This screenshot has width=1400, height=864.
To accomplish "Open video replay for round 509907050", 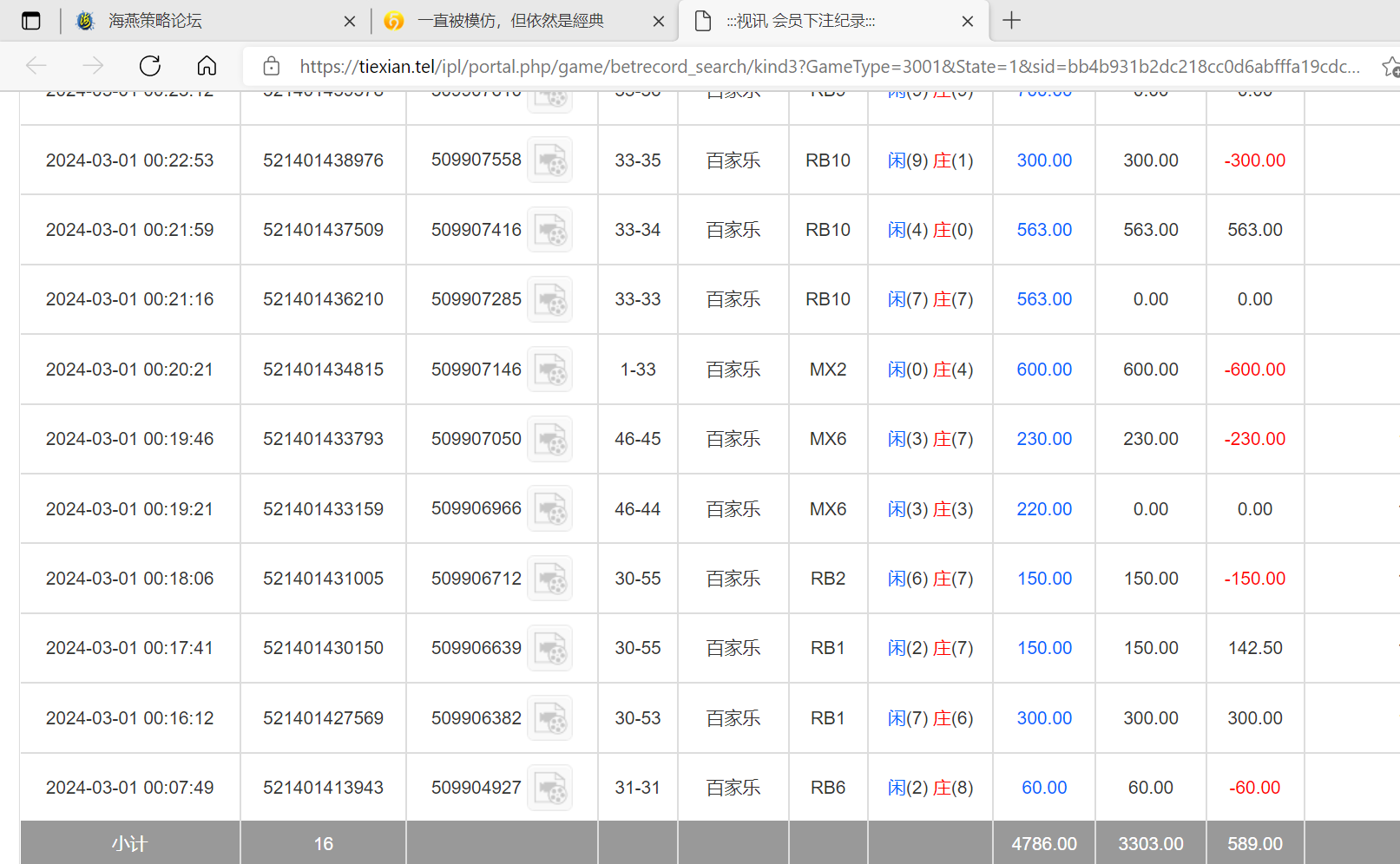I will (550, 439).
